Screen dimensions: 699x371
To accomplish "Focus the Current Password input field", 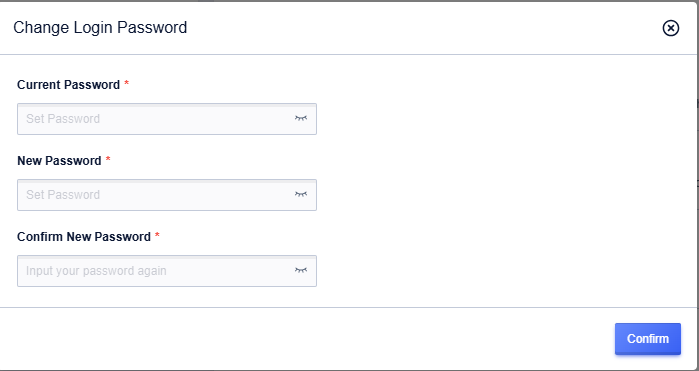I will [x=167, y=119].
